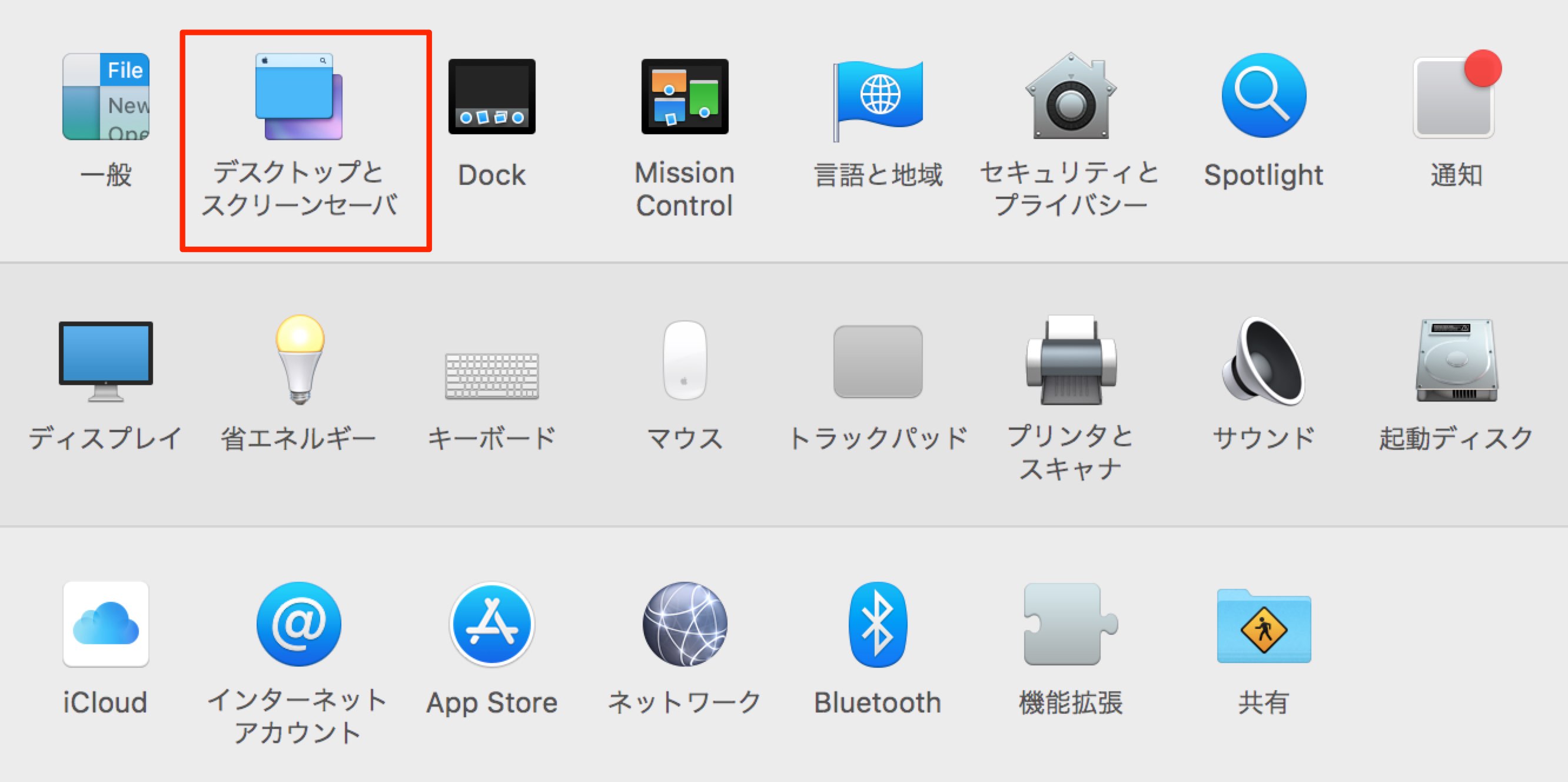Open 起動ディスク hard drive icon
The height and width of the screenshot is (782, 1568).
tap(1457, 360)
